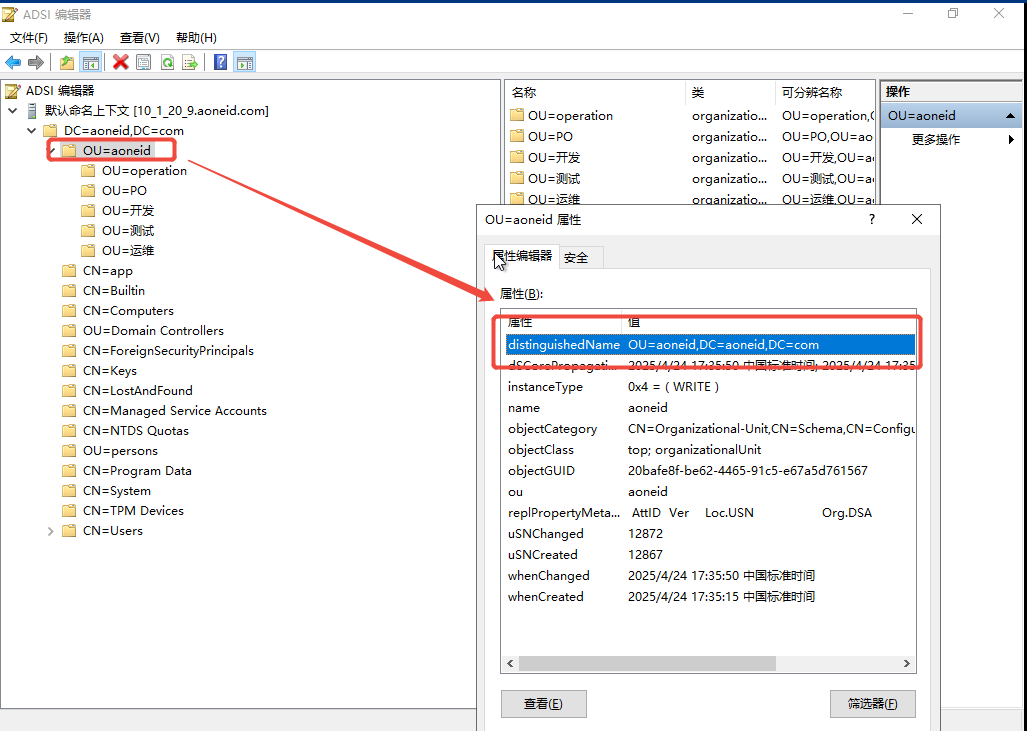Click the blue Help question mark icon

(x=220, y=62)
